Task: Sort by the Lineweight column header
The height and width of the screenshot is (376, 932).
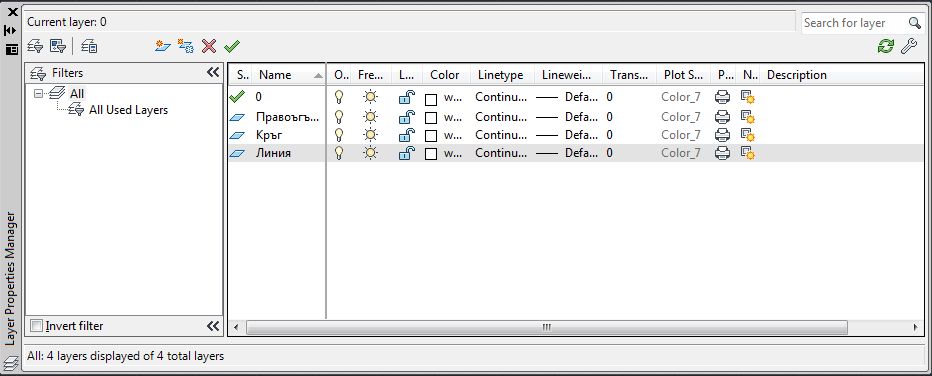Action: (568, 75)
